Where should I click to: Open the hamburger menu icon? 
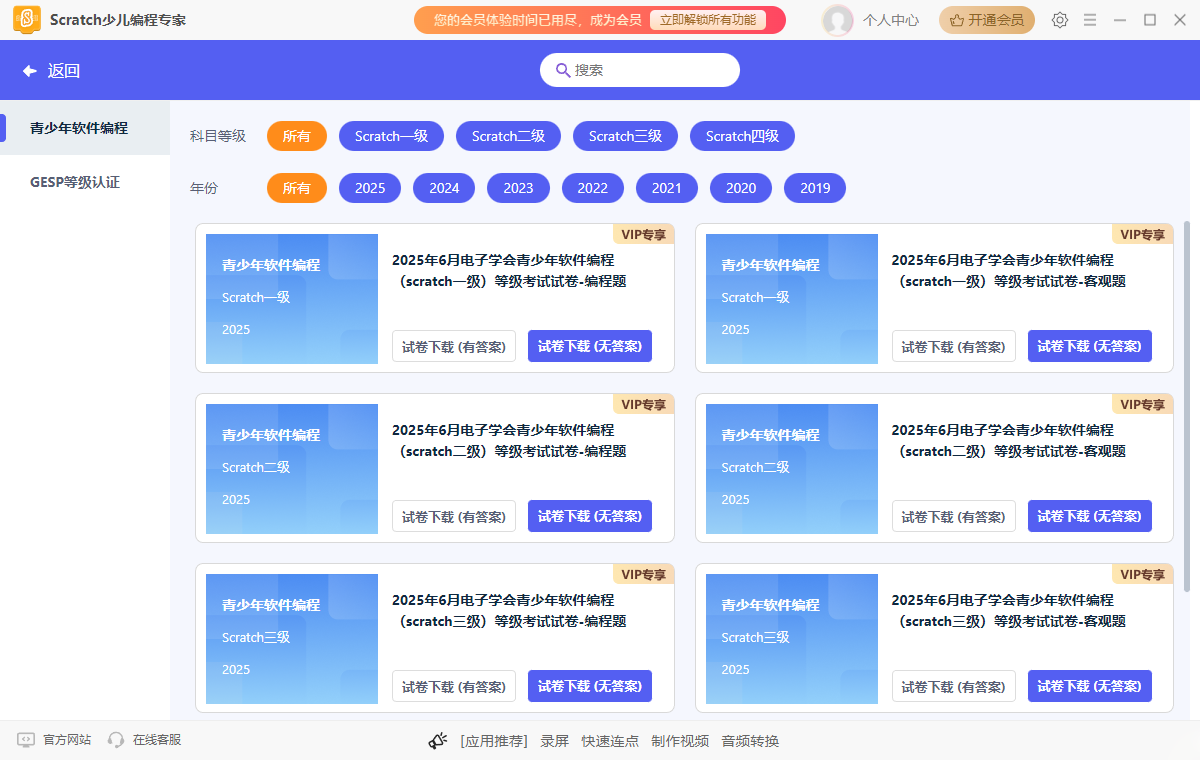[x=1089, y=19]
